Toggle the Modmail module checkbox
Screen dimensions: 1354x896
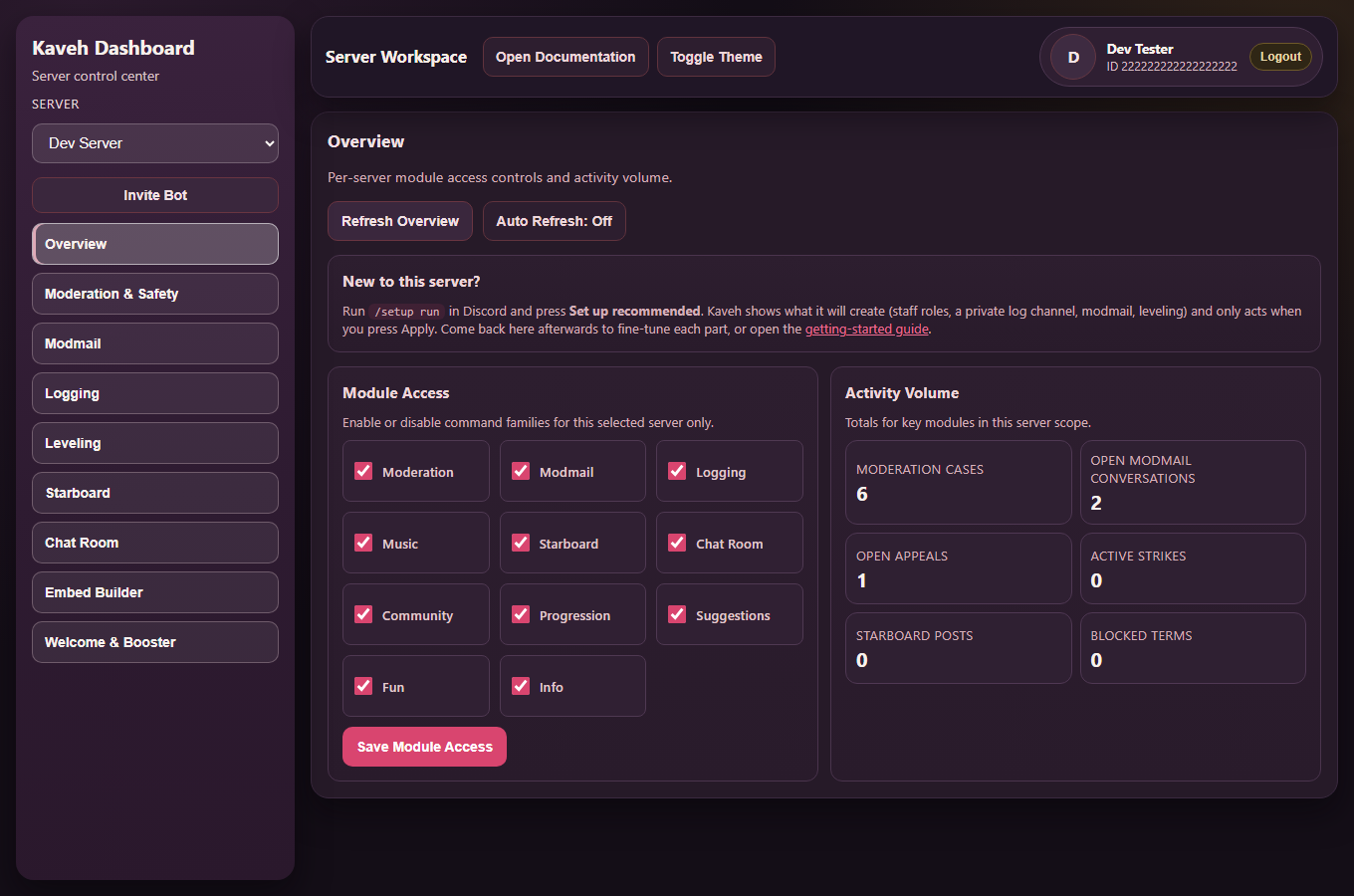[x=521, y=471]
